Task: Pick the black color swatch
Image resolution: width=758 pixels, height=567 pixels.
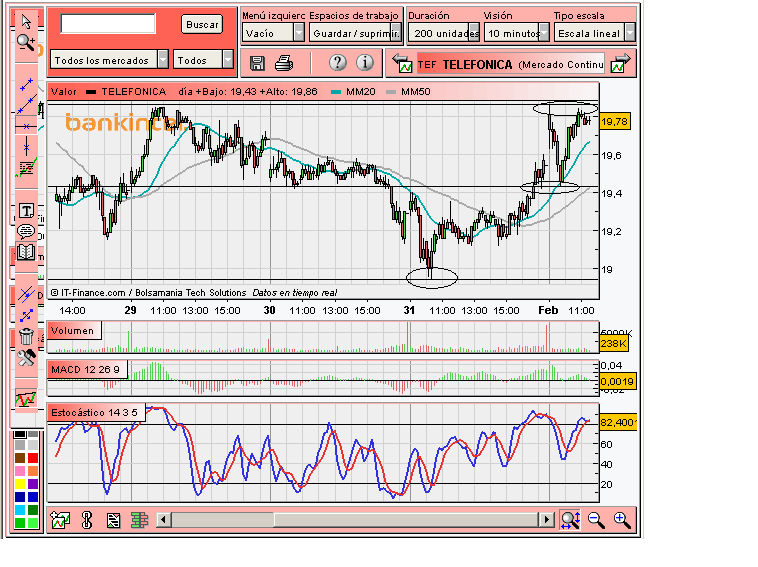Action: [20, 434]
